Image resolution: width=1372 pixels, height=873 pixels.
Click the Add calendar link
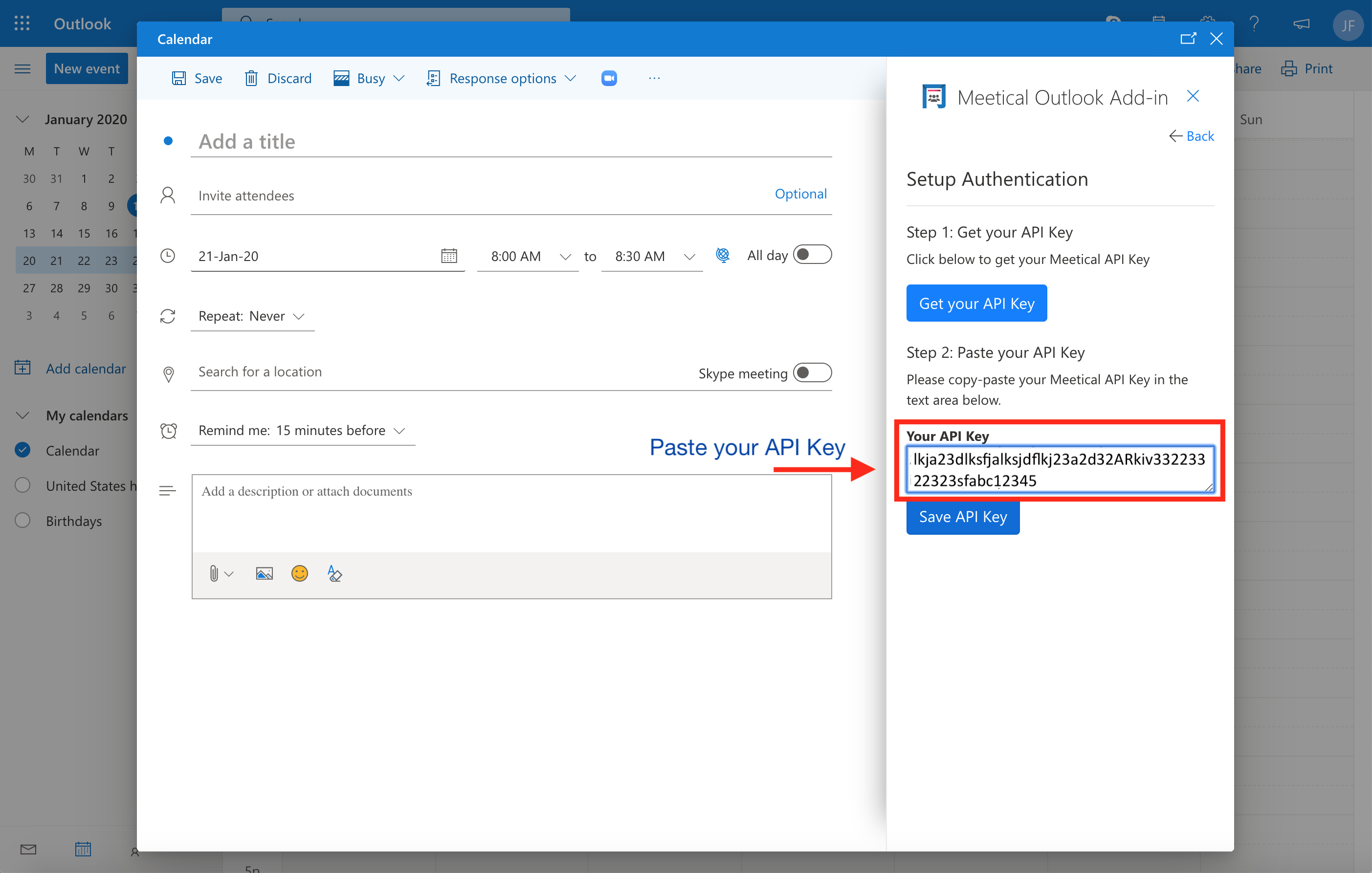click(x=86, y=369)
